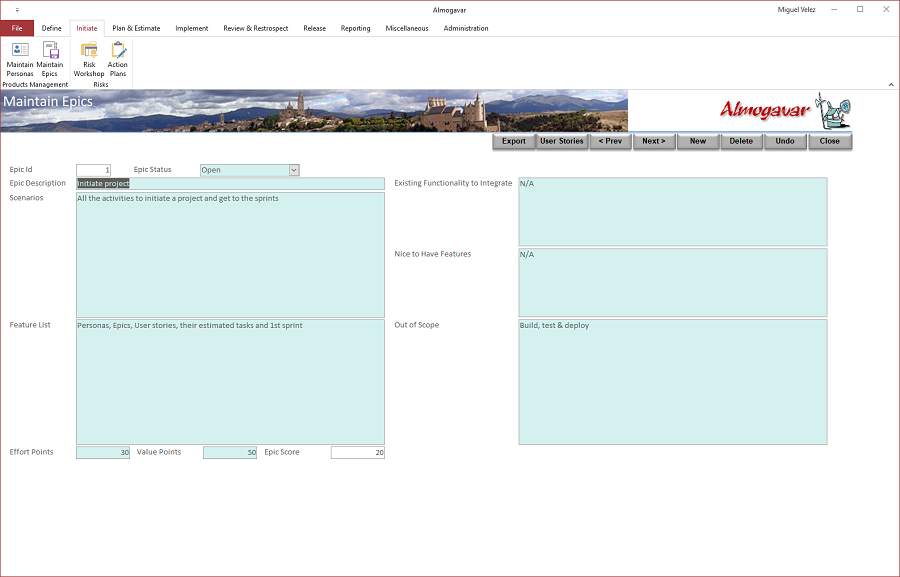The width and height of the screenshot is (900, 577).
Task: Click the Scenarios label
Action: click(x=26, y=198)
